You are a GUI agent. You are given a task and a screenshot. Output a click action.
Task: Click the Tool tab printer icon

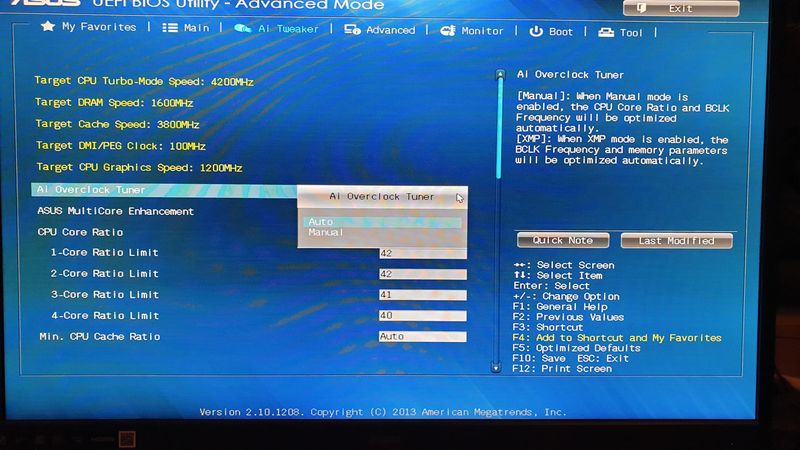click(x=606, y=33)
